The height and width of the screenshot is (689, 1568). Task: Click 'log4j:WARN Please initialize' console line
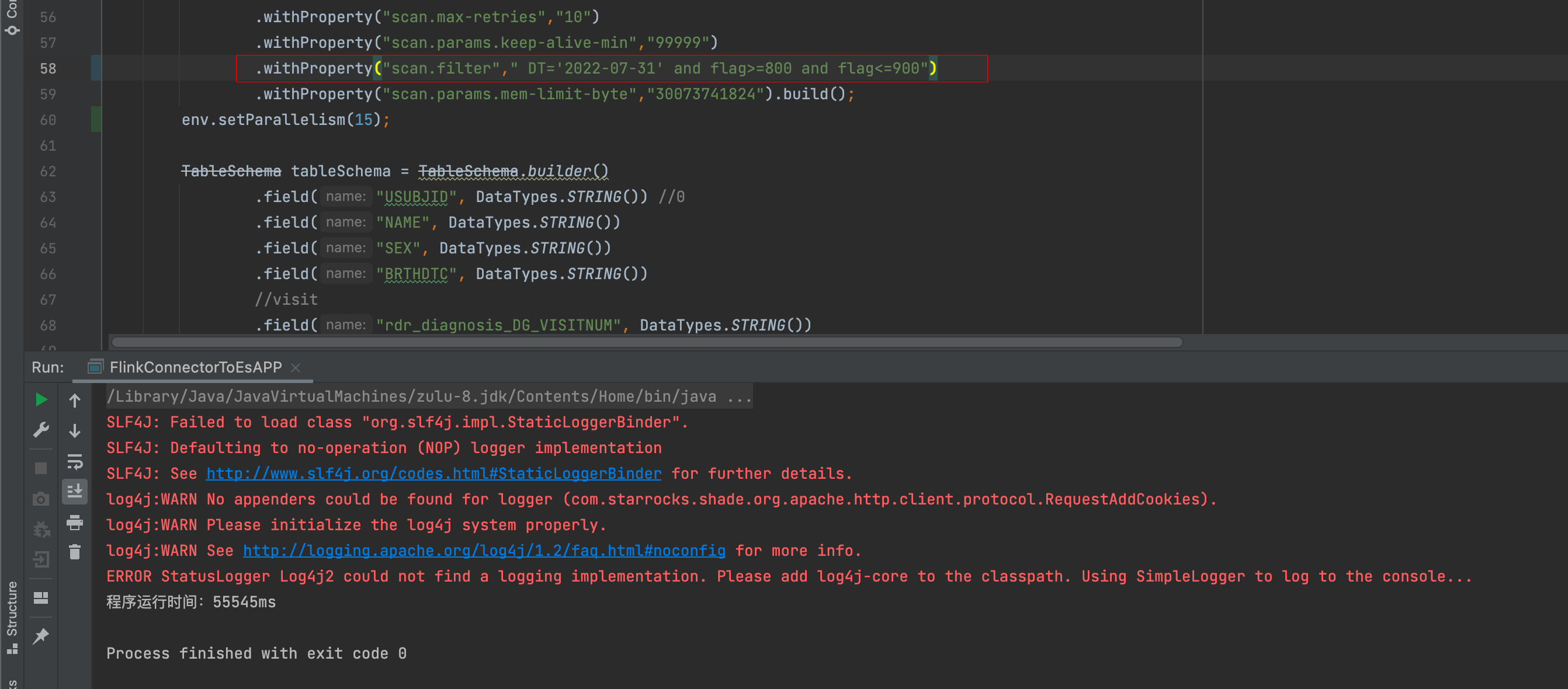tap(356, 525)
